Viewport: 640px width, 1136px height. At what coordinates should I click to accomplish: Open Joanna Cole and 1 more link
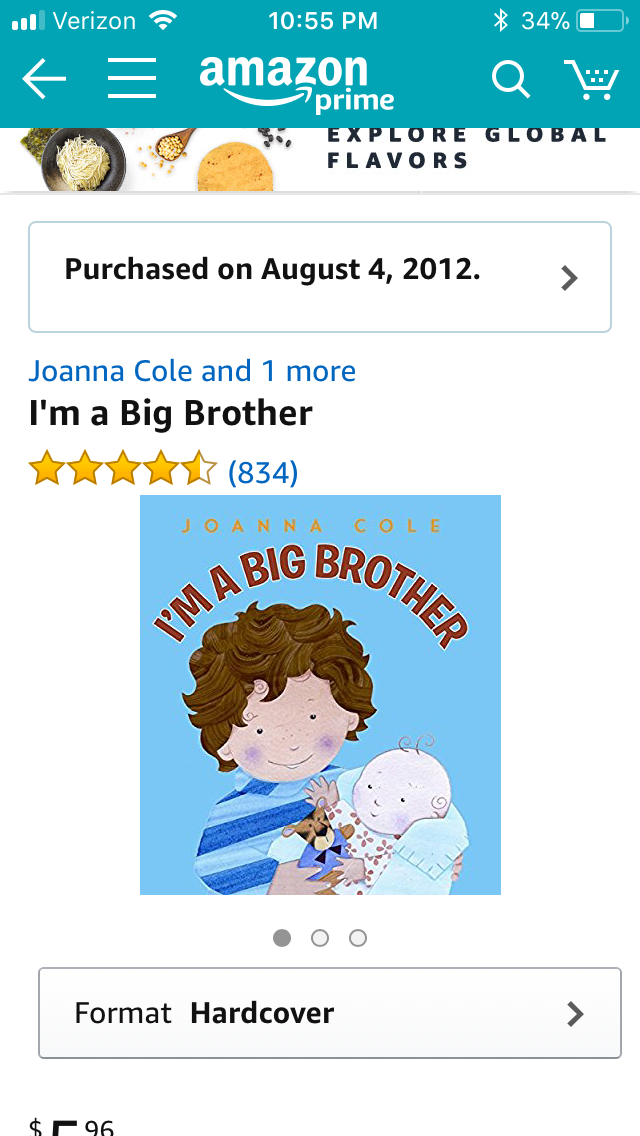192,371
